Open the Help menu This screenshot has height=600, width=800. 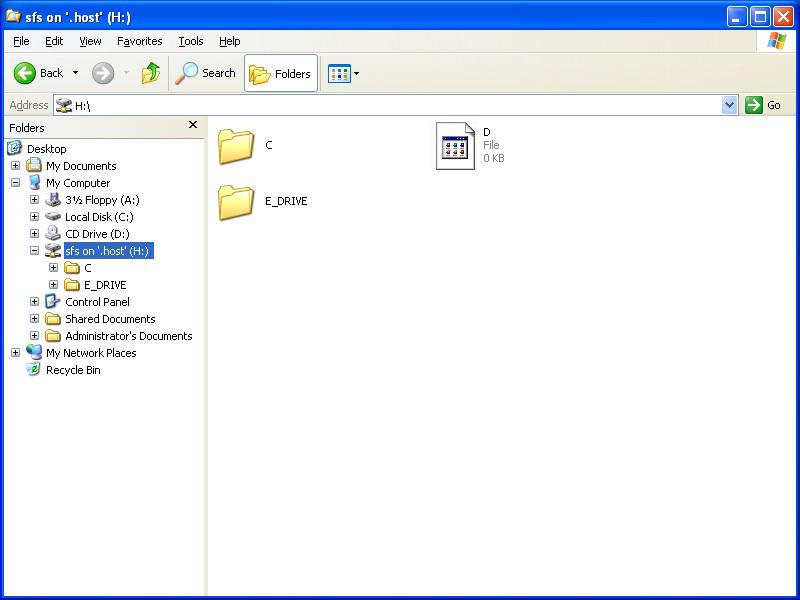pyautogui.click(x=230, y=41)
